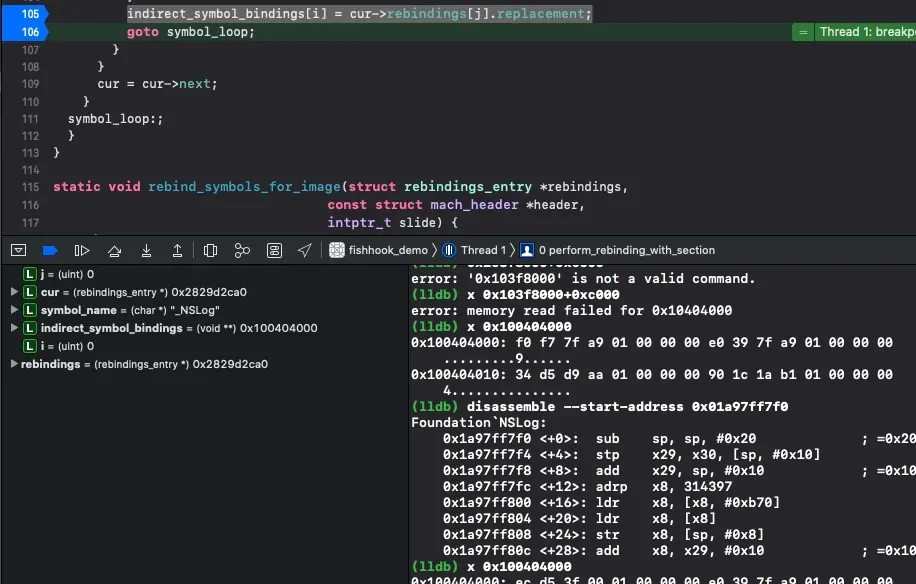
Task: Click line number 115 in the gutter
Action: tap(30, 187)
